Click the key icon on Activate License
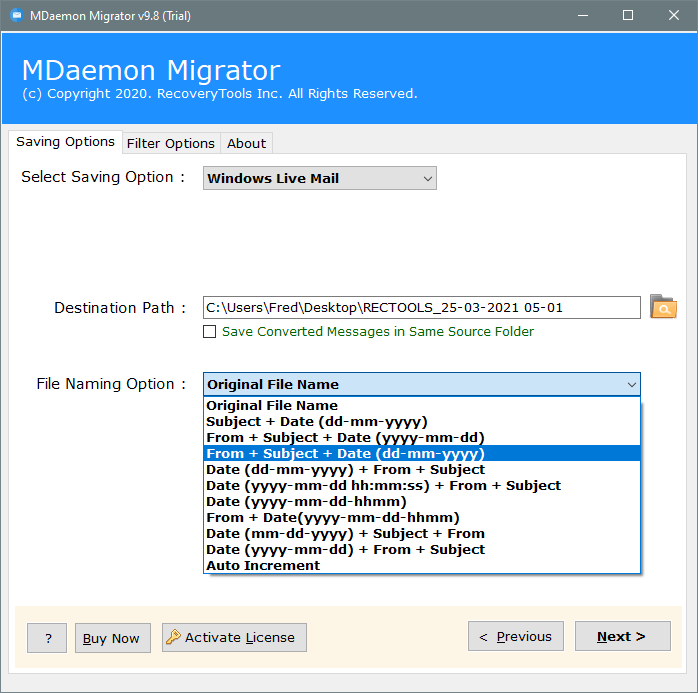Screen dimensions: 698x693 pos(174,637)
